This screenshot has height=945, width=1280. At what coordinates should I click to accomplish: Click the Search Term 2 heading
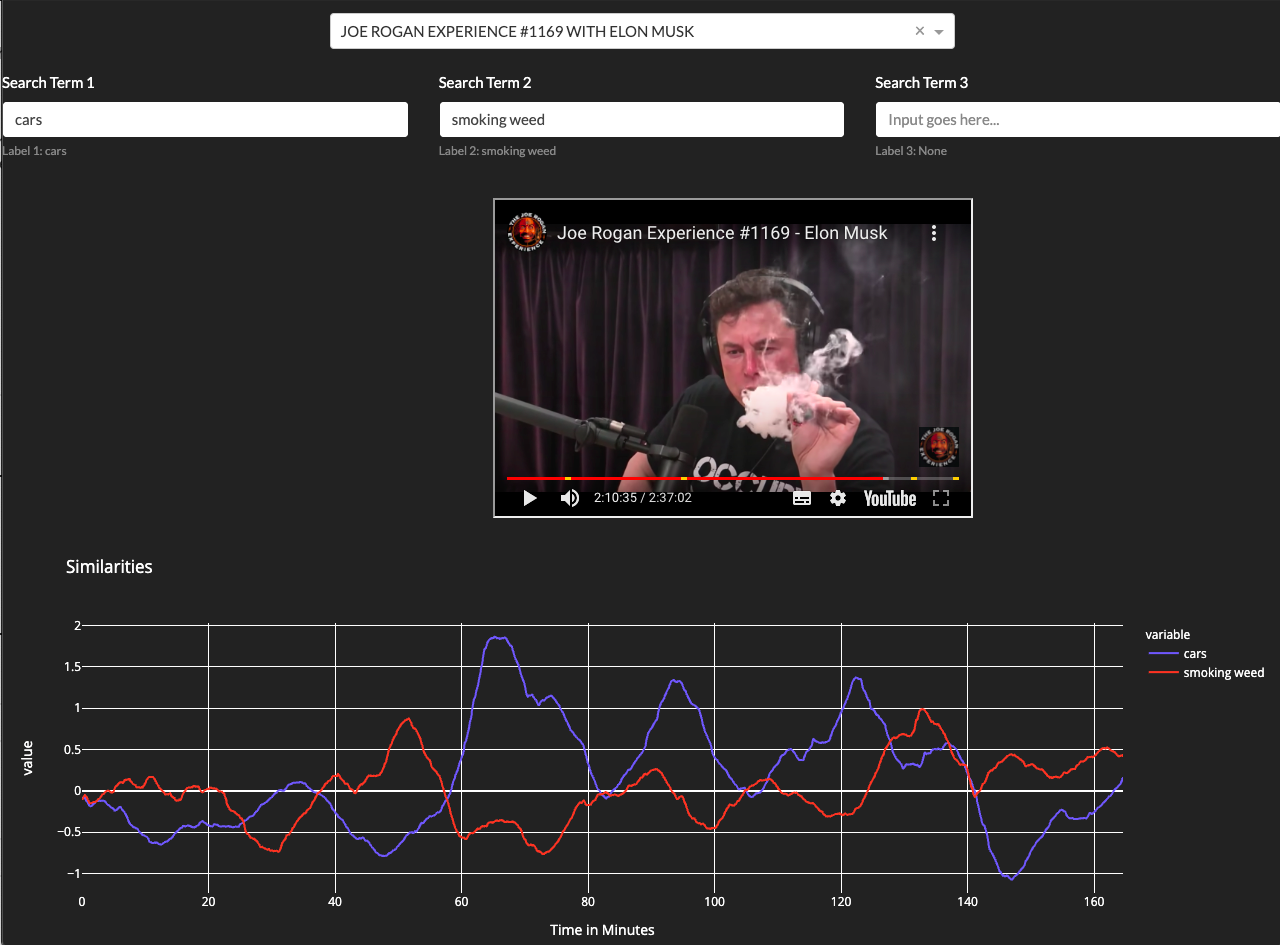click(485, 83)
